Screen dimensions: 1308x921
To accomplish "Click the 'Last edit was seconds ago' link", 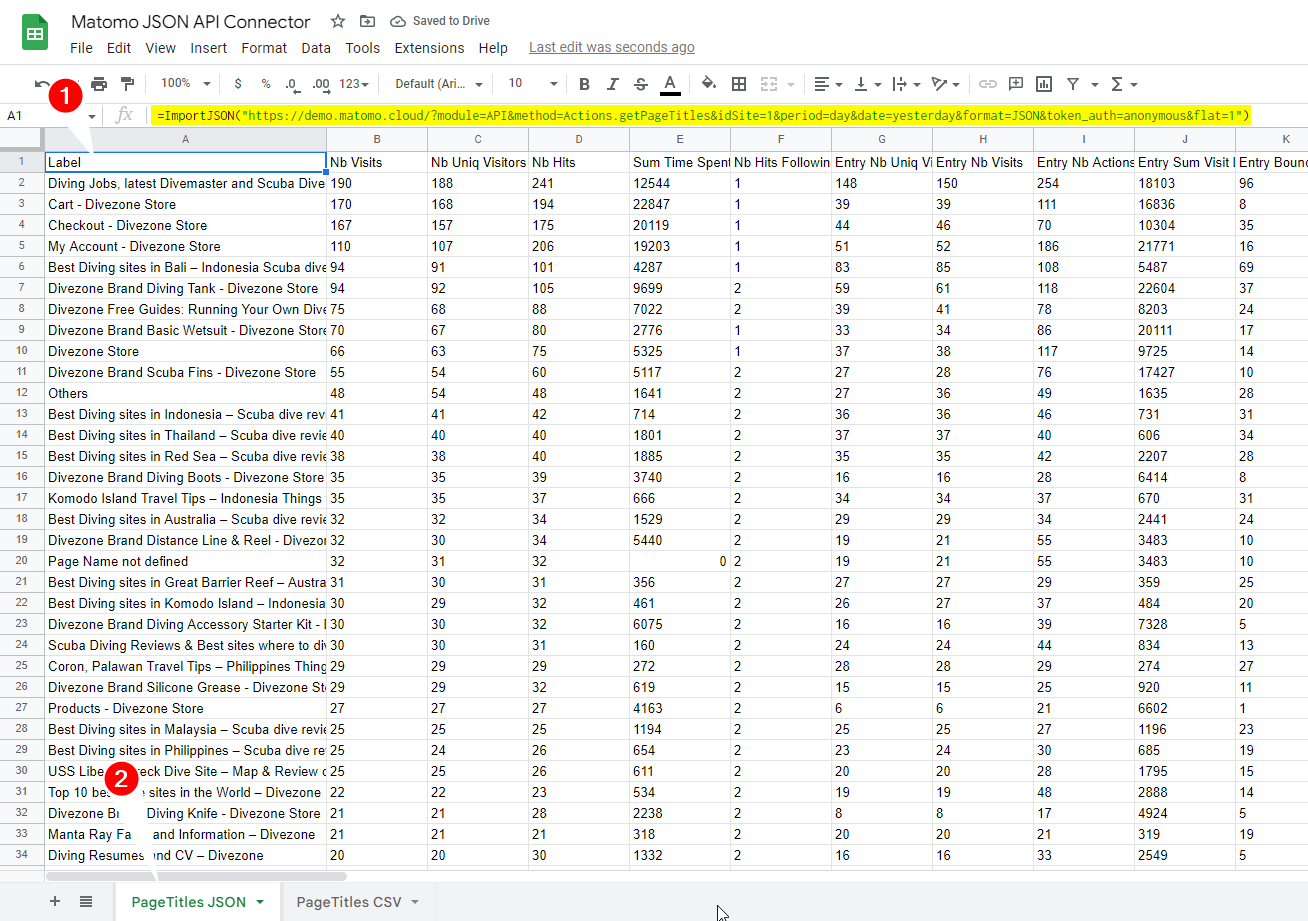I will point(612,47).
